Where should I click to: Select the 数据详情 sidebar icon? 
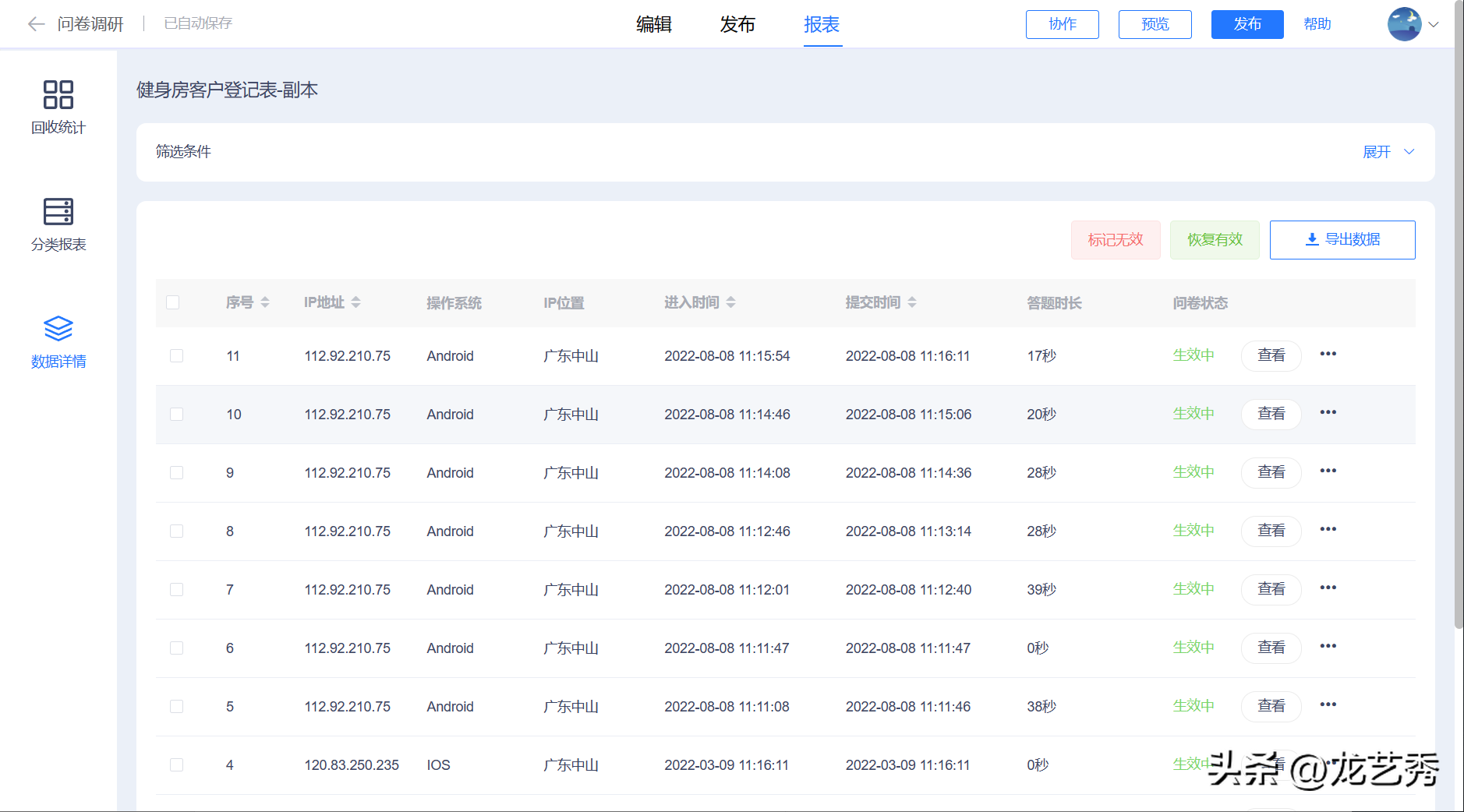pyautogui.click(x=58, y=329)
